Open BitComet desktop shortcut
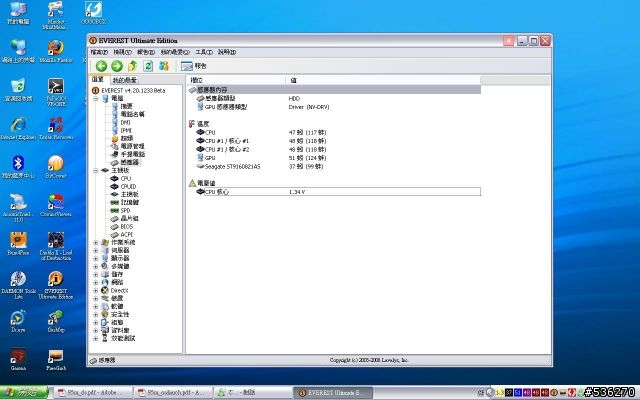640x400 pixels. point(56,167)
